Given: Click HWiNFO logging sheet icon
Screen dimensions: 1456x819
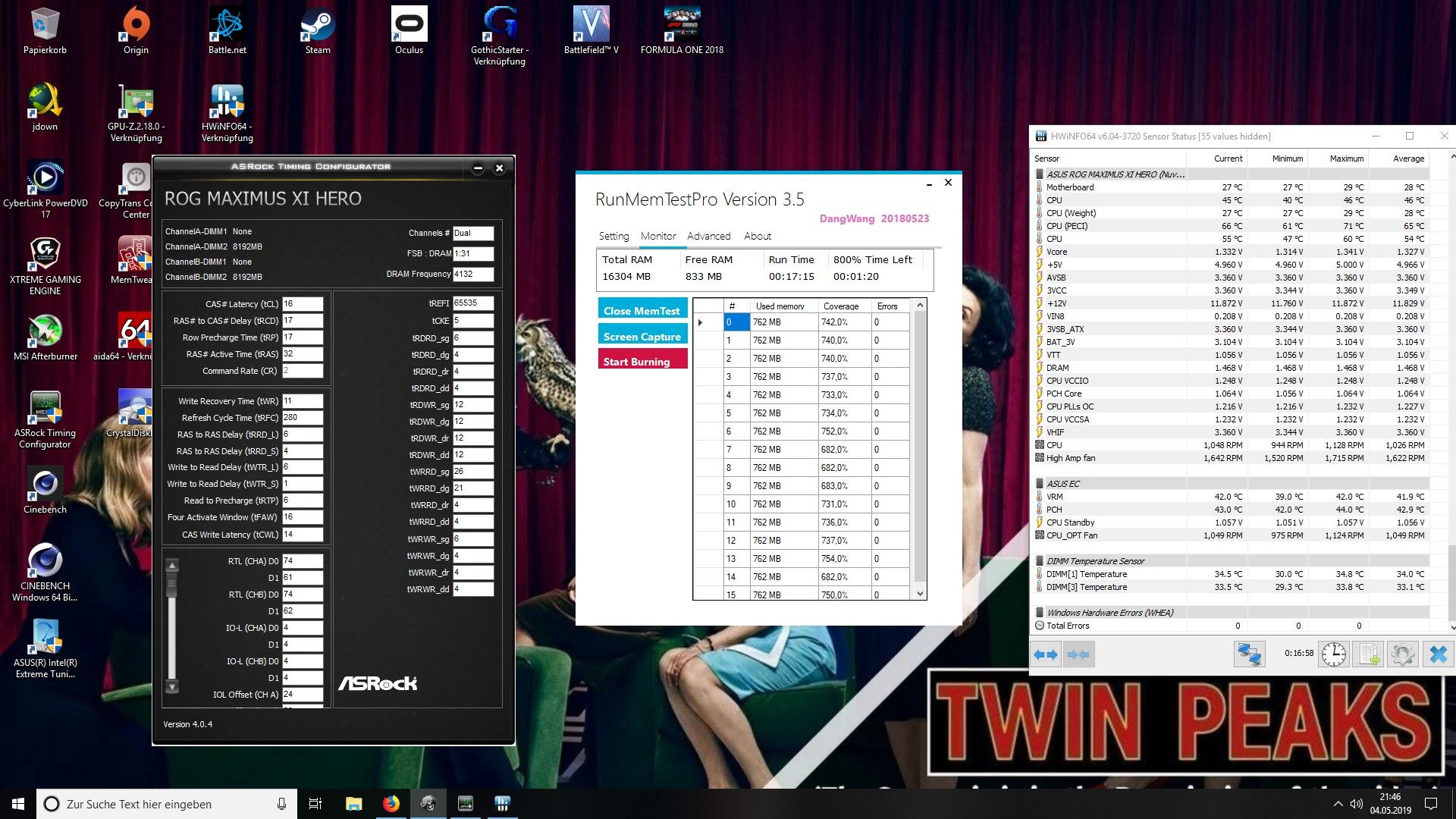Looking at the screenshot, I should click(x=1369, y=654).
